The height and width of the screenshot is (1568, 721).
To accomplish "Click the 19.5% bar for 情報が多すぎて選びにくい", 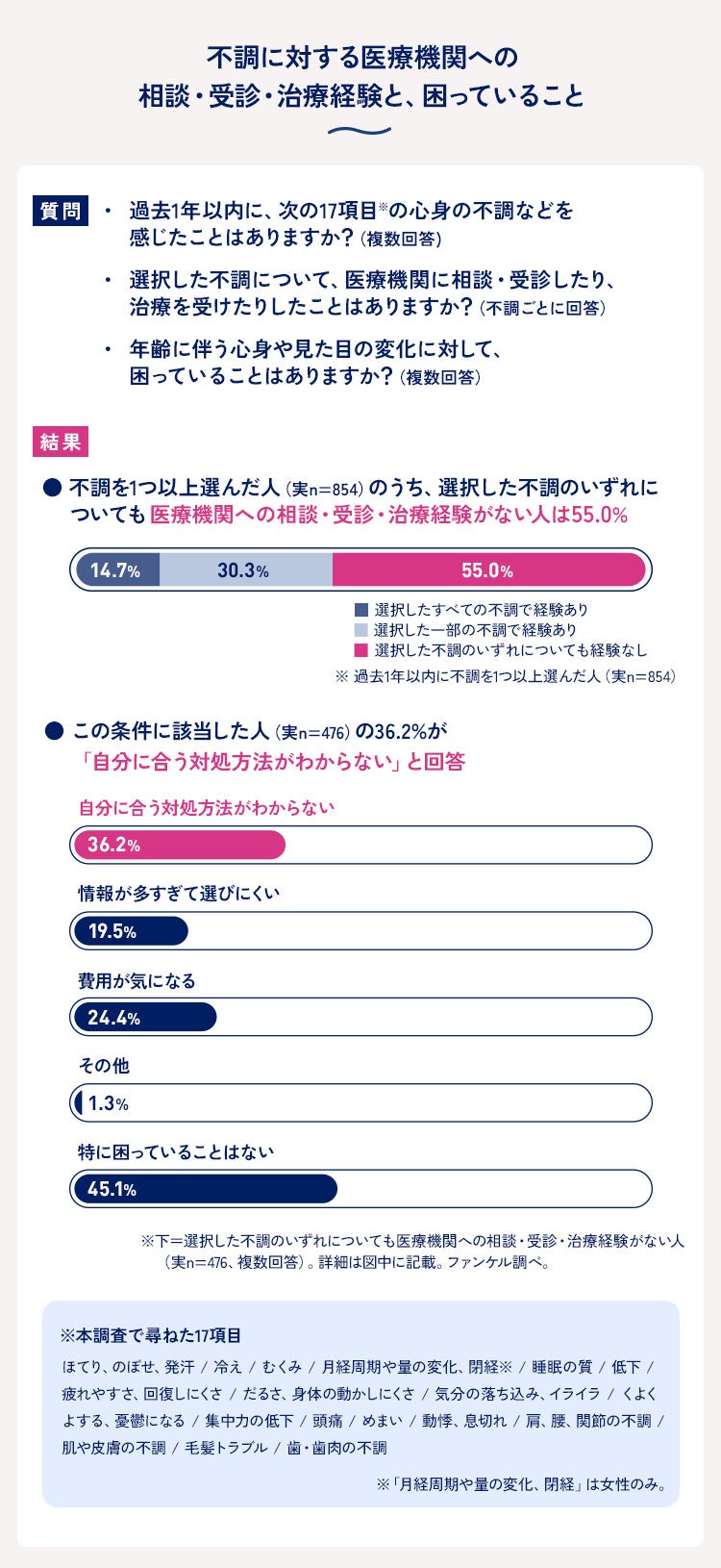I will (131, 930).
